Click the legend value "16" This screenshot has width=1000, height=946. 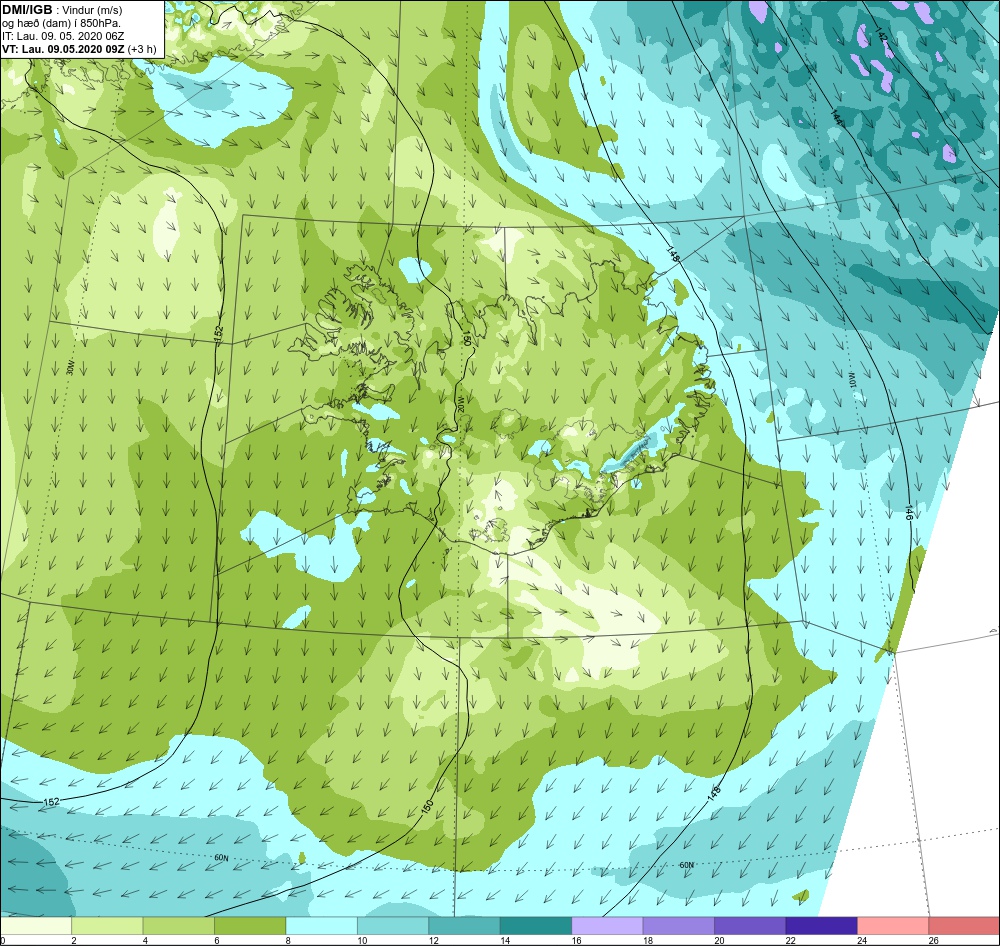[577, 940]
